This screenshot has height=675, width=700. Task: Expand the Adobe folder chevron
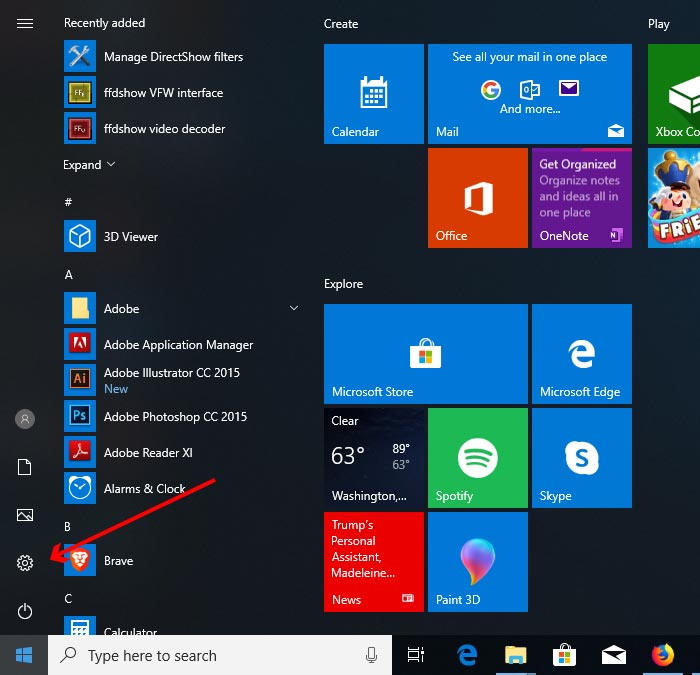[x=294, y=308]
